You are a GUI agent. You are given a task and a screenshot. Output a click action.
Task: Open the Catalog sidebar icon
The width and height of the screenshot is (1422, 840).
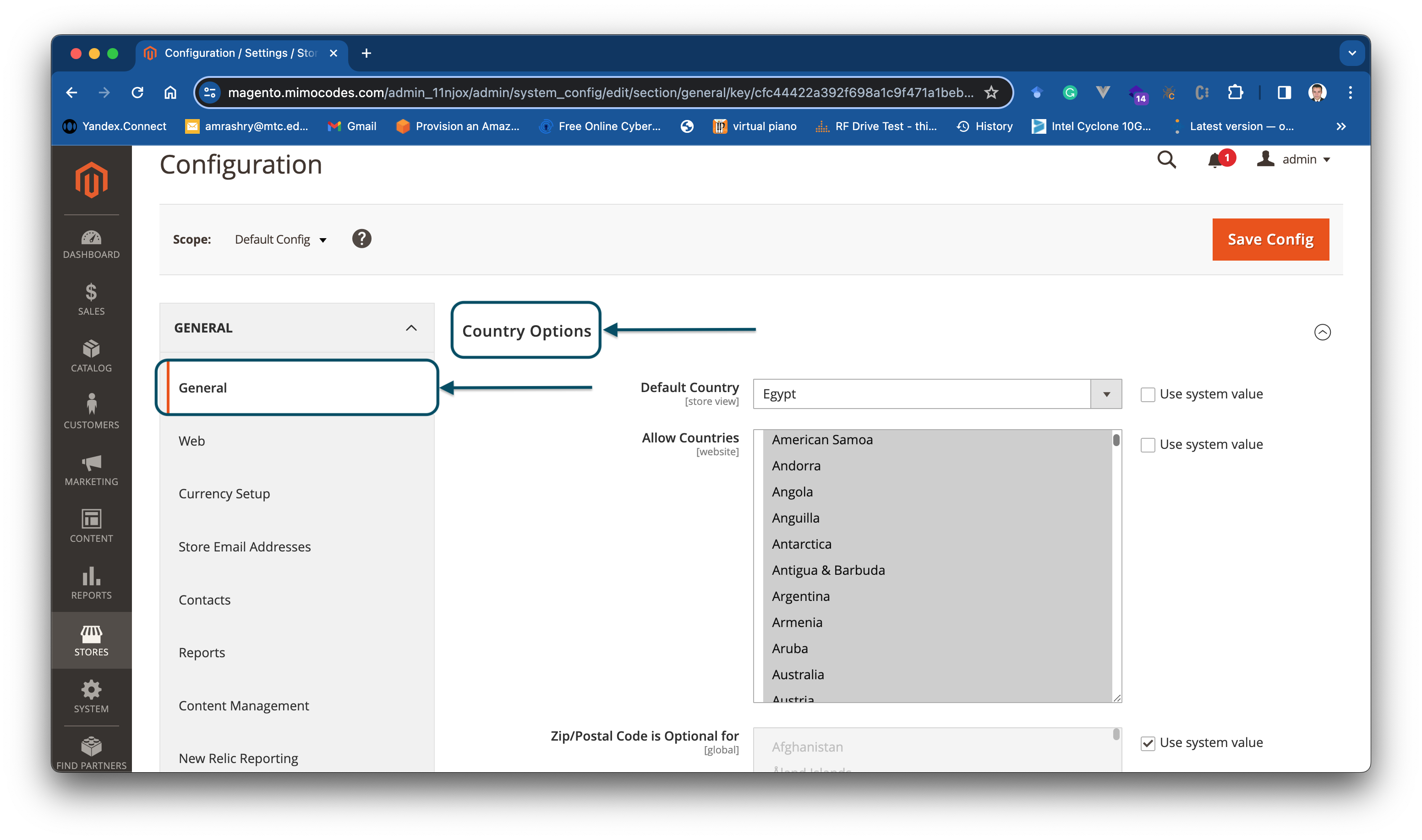pyautogui.click(x=91, y=355)
